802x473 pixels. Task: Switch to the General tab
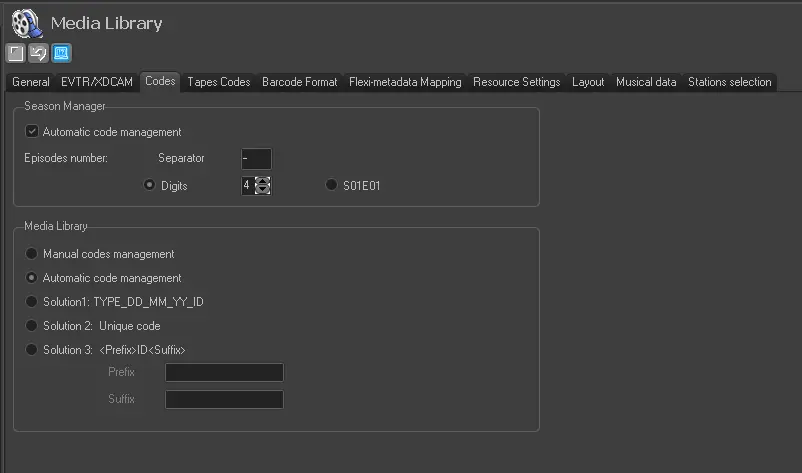tap(31, 82)
